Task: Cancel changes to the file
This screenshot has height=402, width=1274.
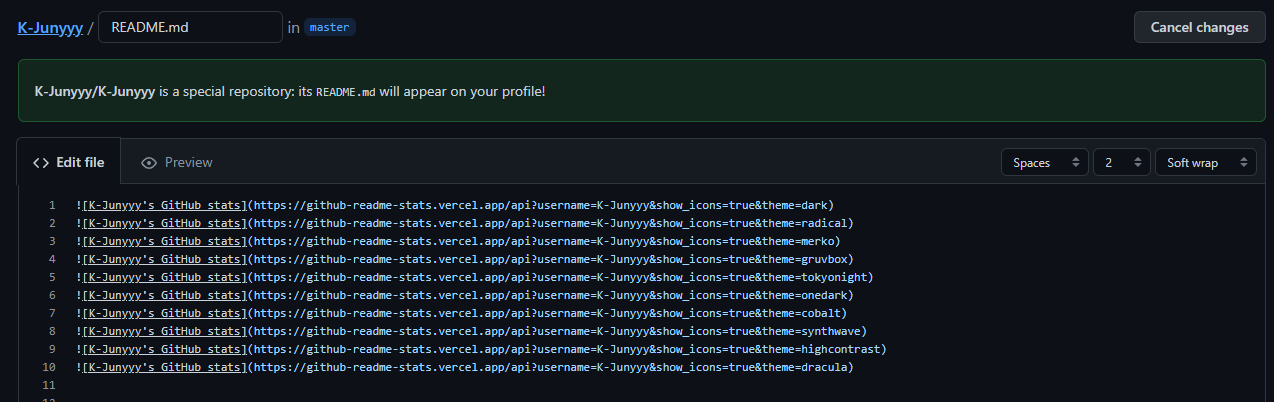Action: [1199, 27]
